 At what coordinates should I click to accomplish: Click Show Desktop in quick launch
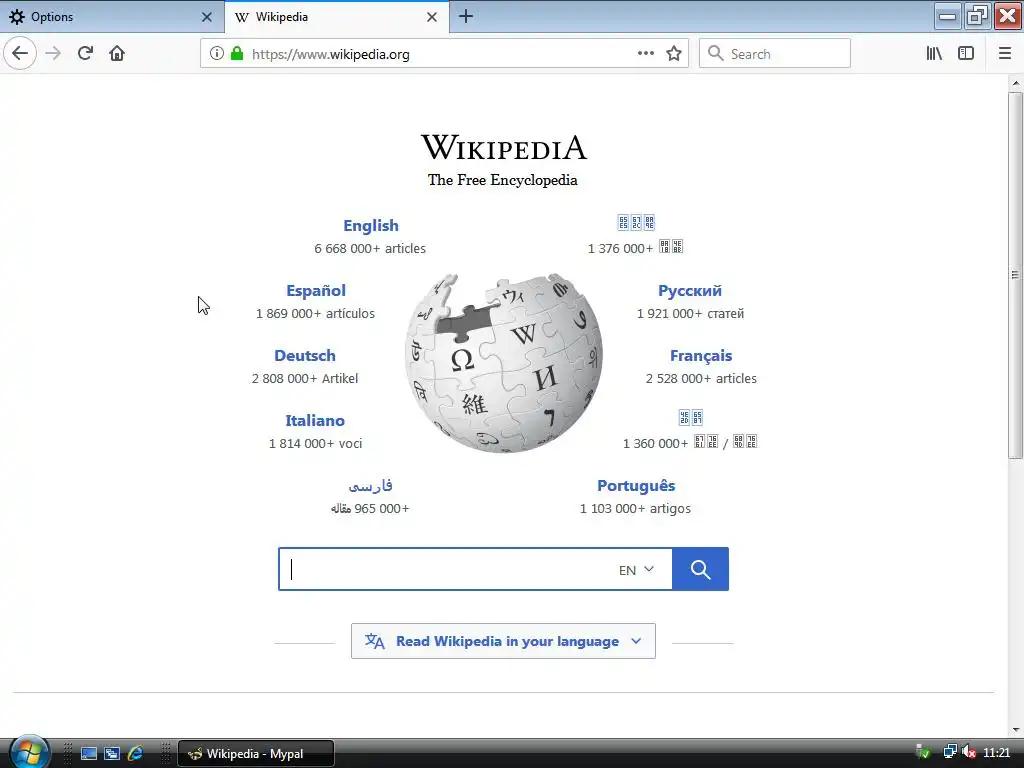click(x=89, y=754)
